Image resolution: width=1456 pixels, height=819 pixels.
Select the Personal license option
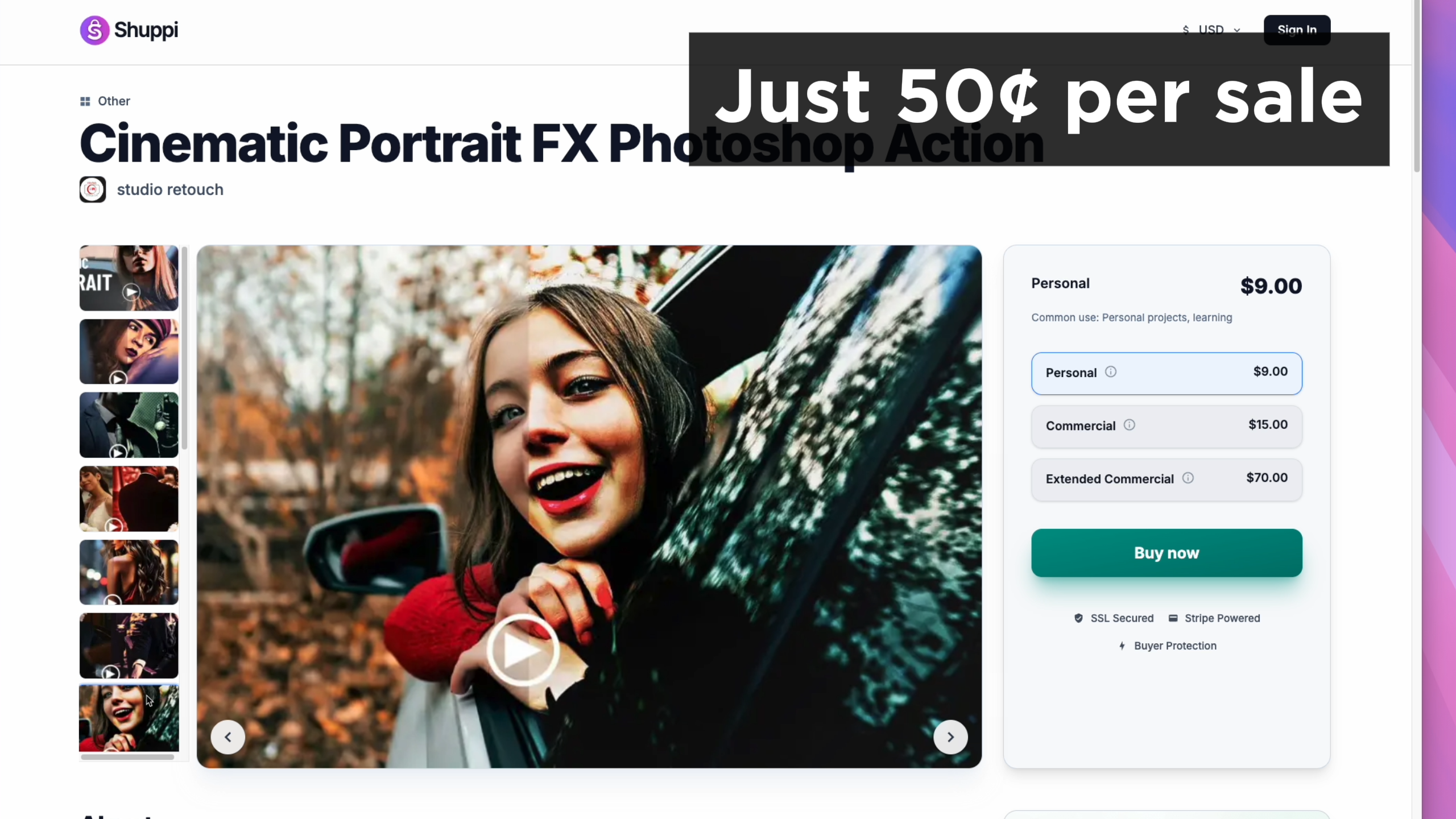(1166, 373)
